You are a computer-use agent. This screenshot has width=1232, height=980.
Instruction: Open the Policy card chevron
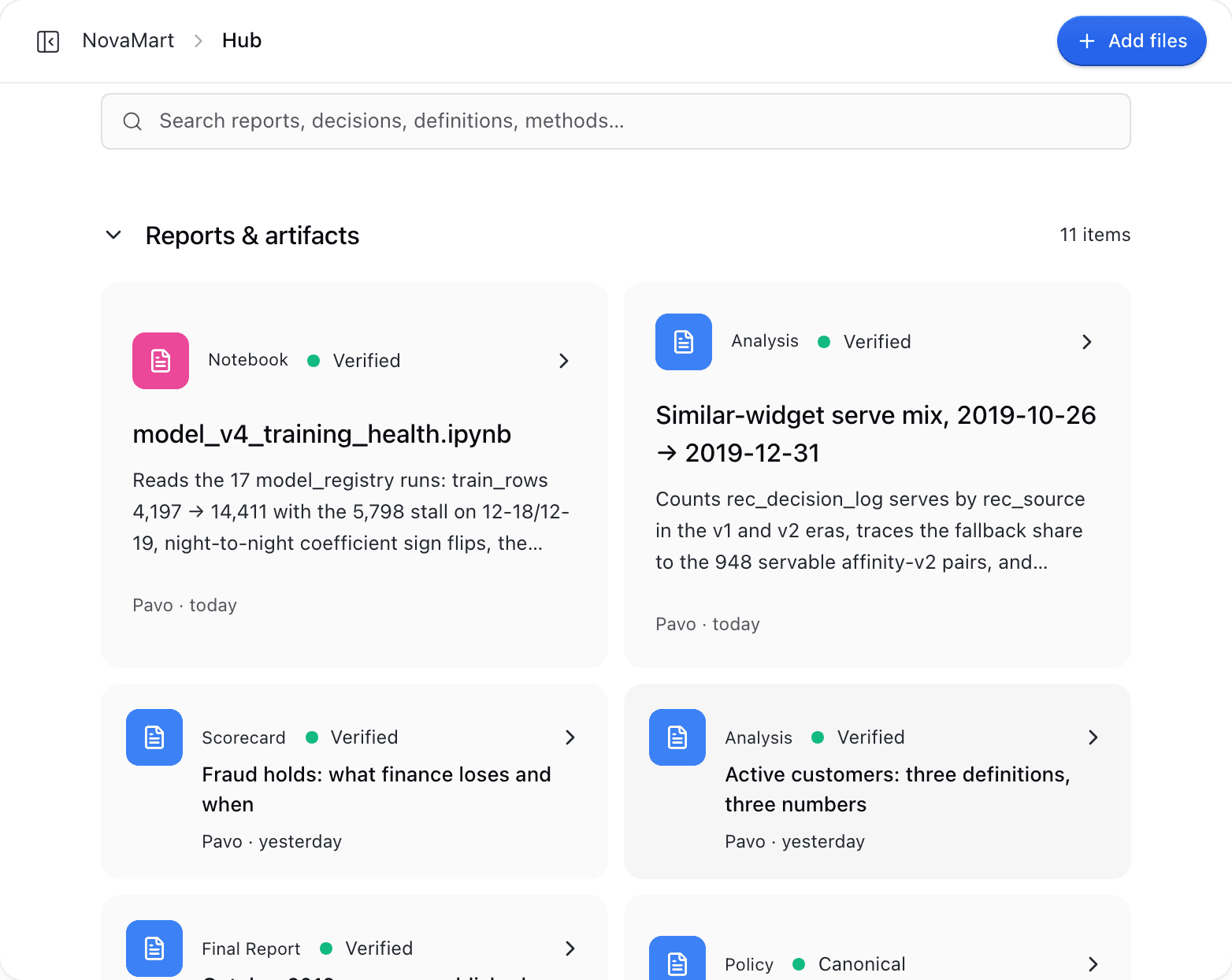(1093, 964)
